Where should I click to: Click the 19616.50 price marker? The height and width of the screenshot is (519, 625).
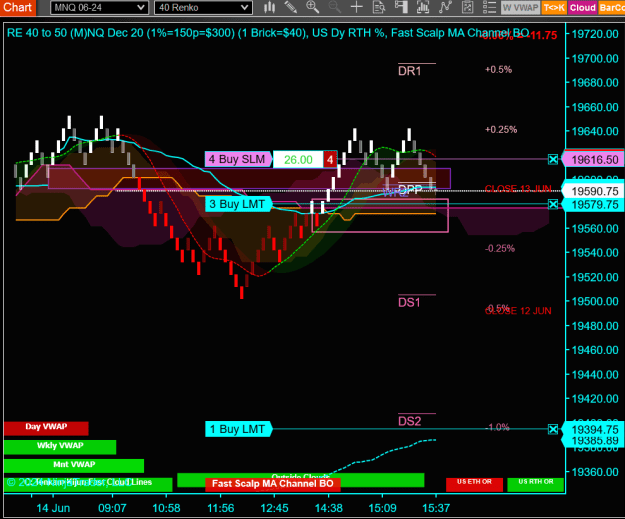[593, 160]
